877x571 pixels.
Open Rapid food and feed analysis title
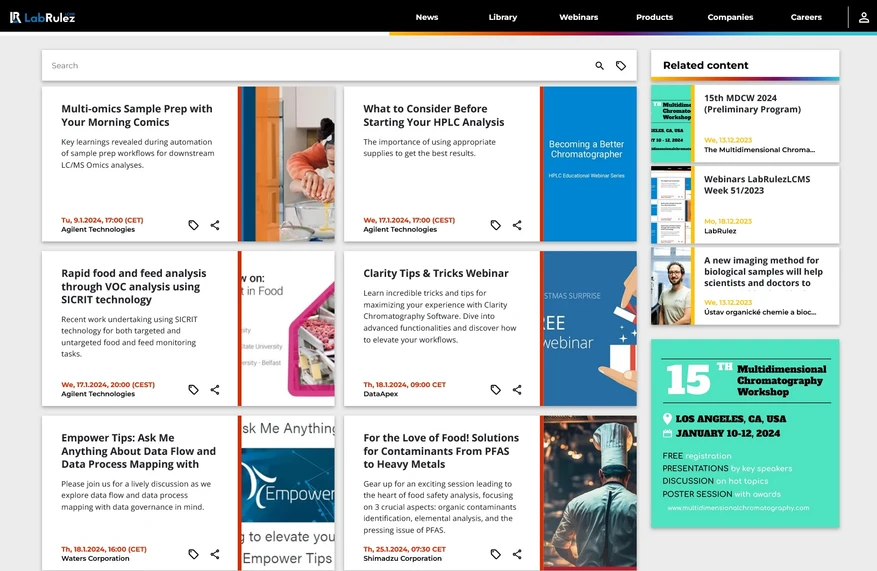click(134, 286)
